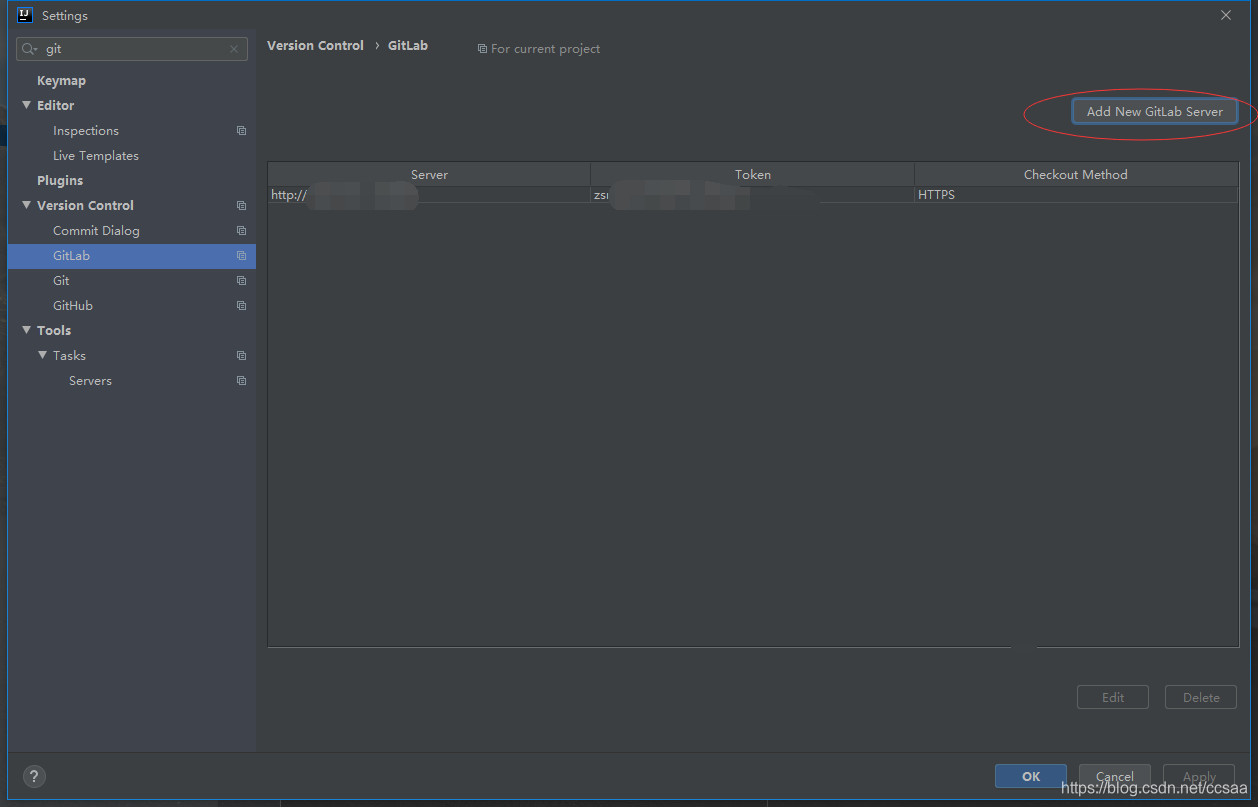Close the Settings window
Viewport: 1258px width, 807px height.
tap(1226, 15)
